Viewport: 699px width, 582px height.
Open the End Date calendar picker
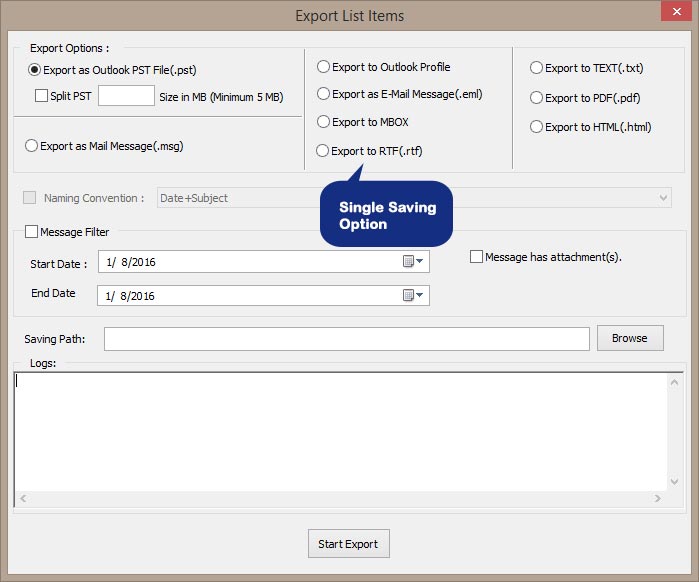click(413, 295)
